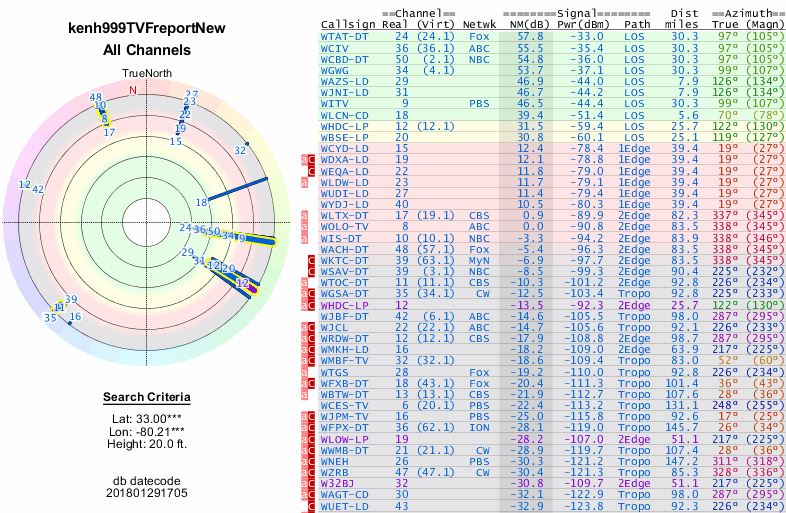Click the 'C' warning icon next to WSAV-DT
The width and height of the screenshot is (786, 513).
pyautogui.click(x=312, y=271)
